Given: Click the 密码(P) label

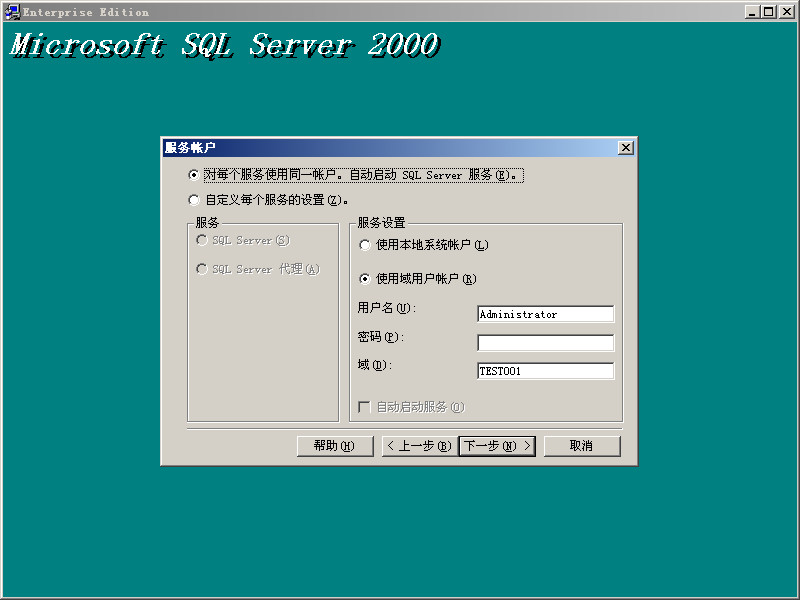Looking at the screenshot, I should pyautogui.click(x=381, y=337).
